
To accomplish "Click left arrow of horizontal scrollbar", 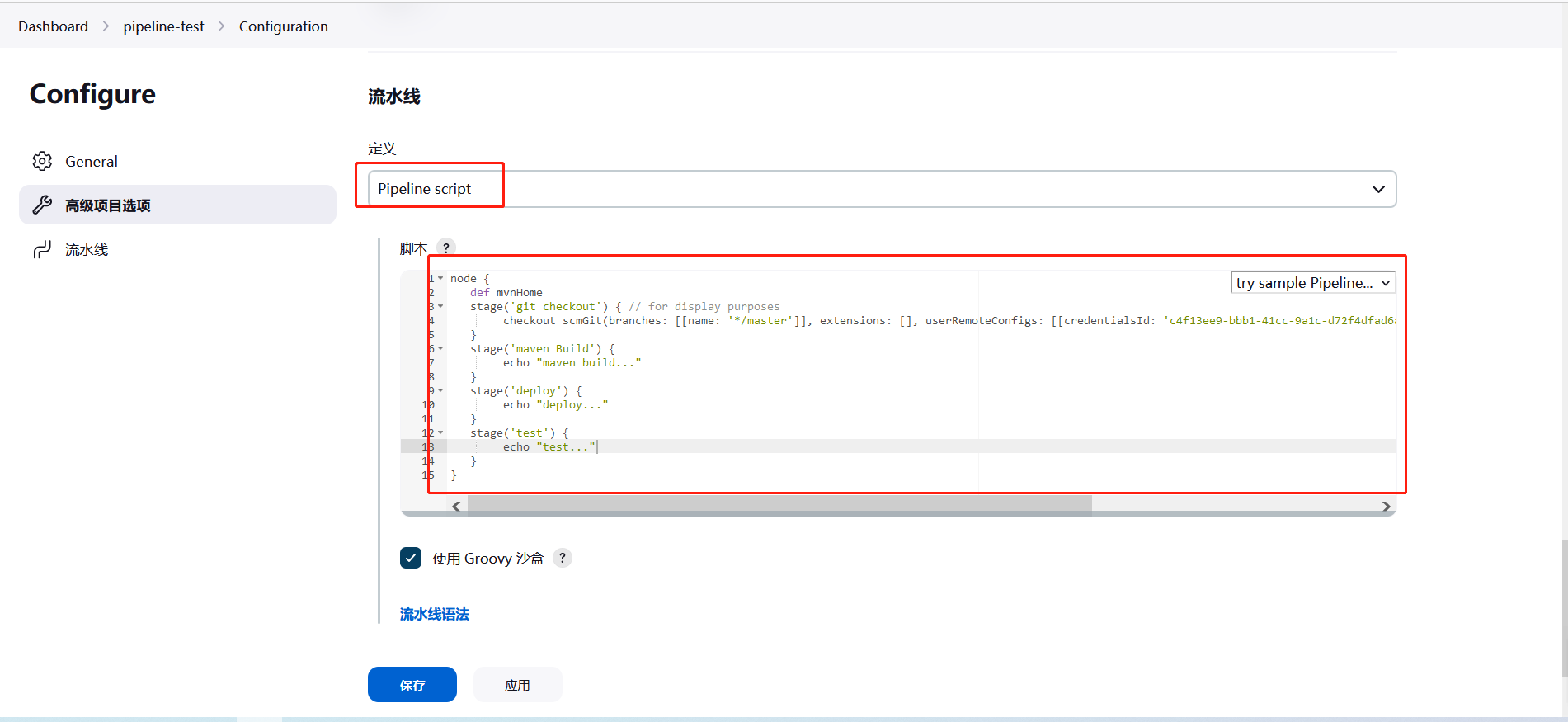I will coord(456,506).
